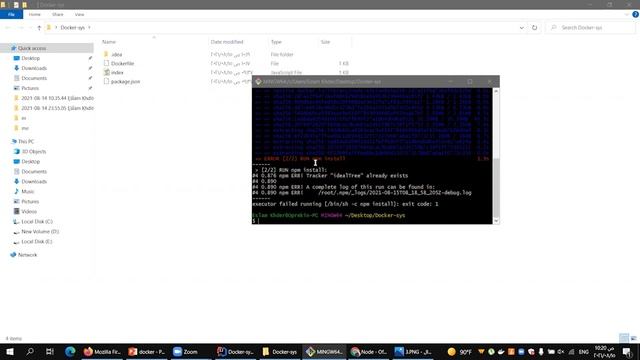Switch to Zoom taskbar window
This screenshot has height=360, width=640.
click(x=191, y=352)
